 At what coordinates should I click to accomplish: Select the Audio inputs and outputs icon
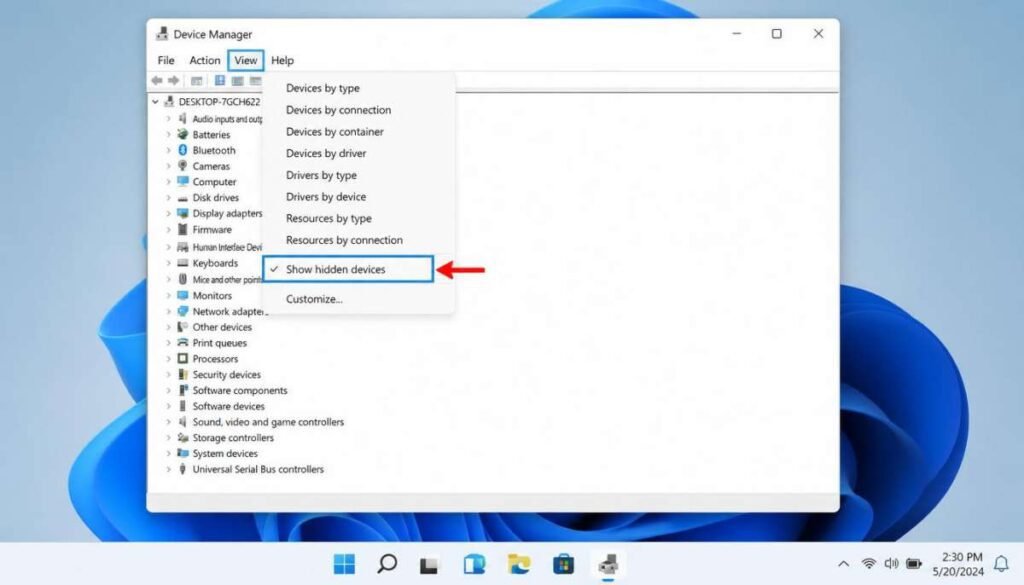(x=183, y=119)
